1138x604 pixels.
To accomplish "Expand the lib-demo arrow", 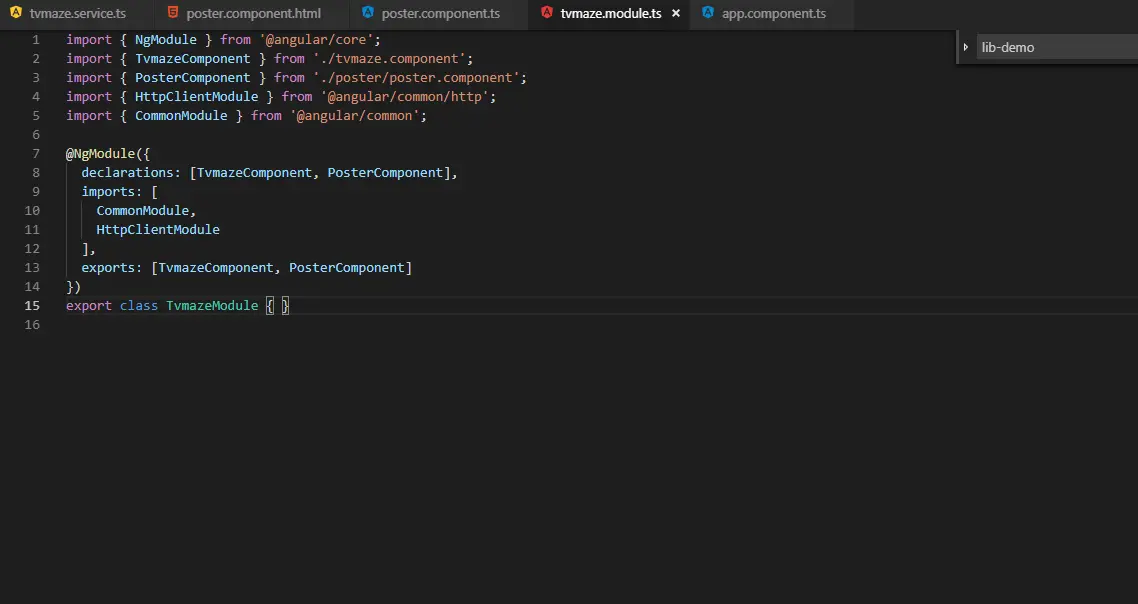I will tap(966, 47).
